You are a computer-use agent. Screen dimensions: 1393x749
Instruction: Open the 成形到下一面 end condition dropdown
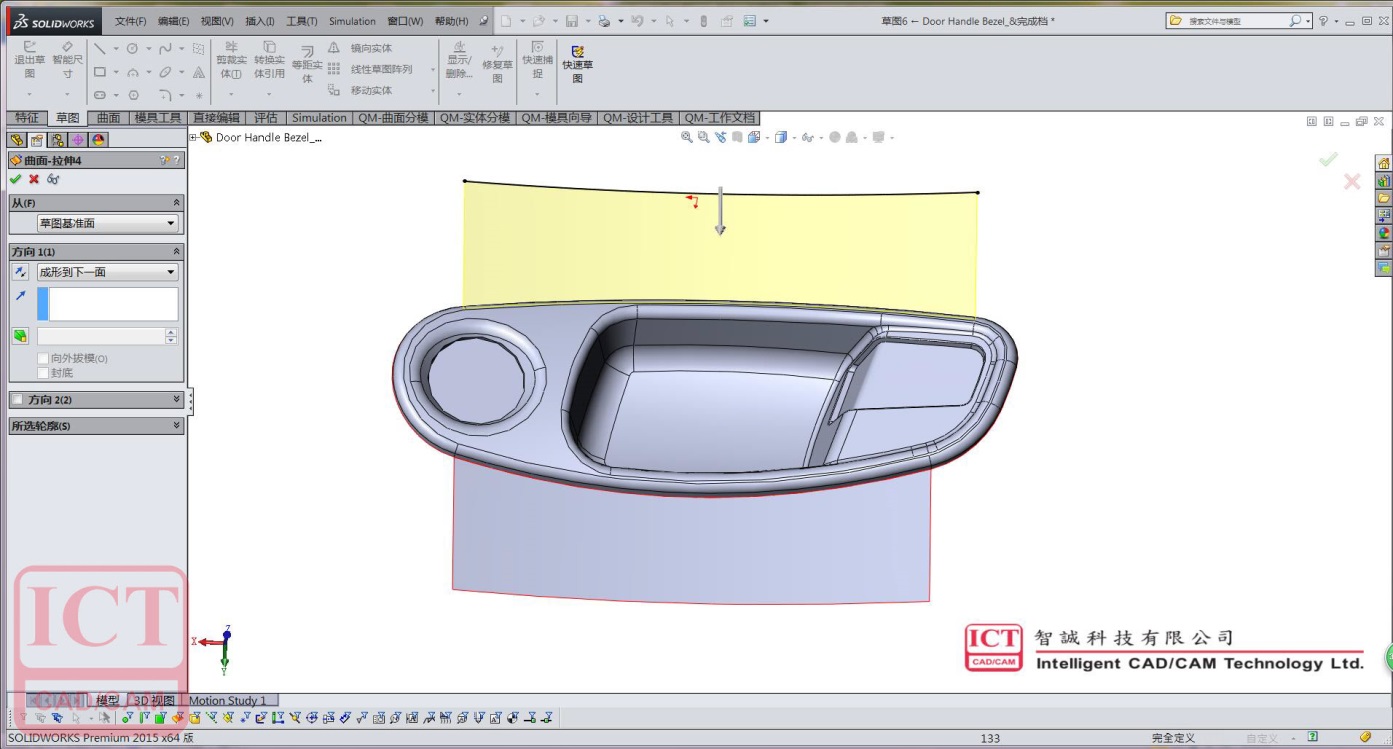(x=107, y=272)
